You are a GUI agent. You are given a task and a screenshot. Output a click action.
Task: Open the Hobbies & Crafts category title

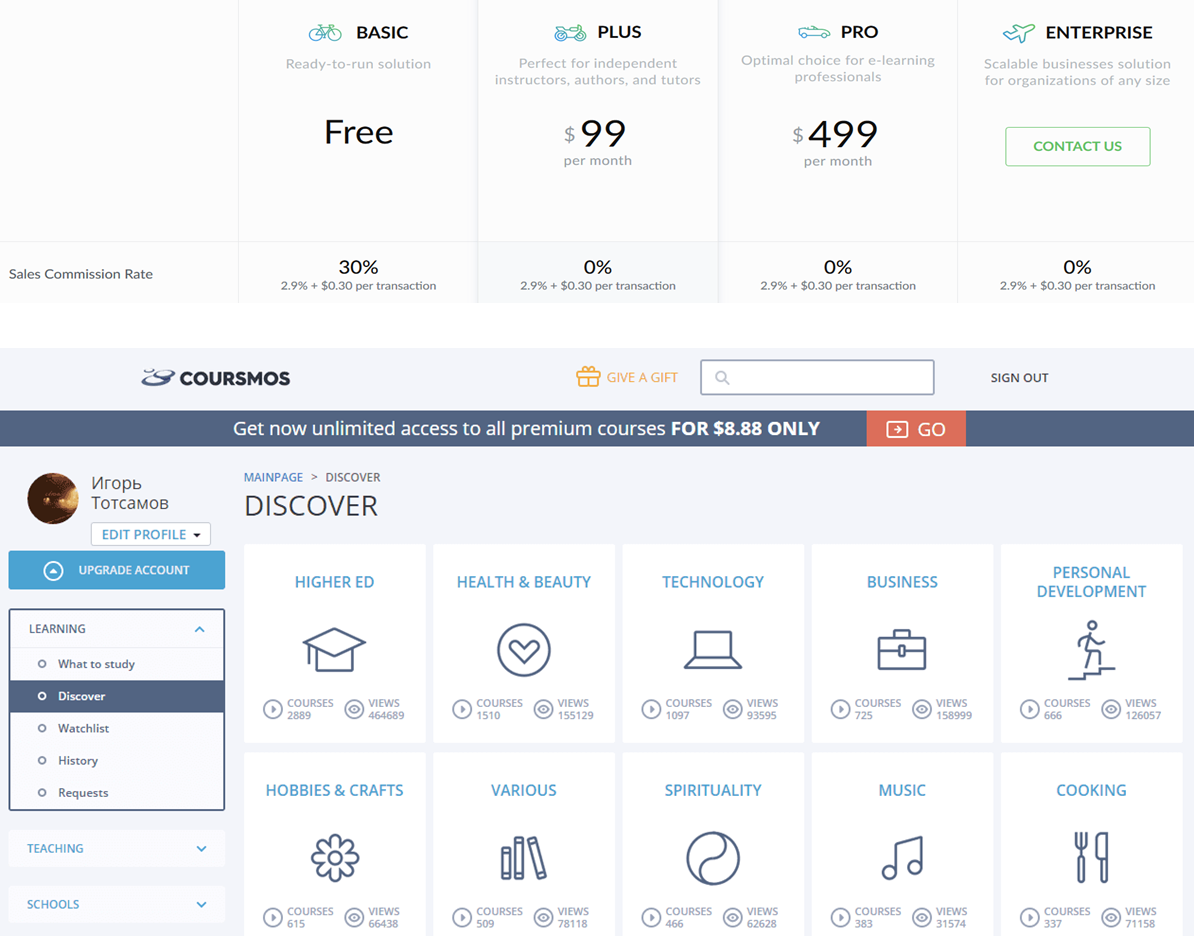[x=334, y=791]
